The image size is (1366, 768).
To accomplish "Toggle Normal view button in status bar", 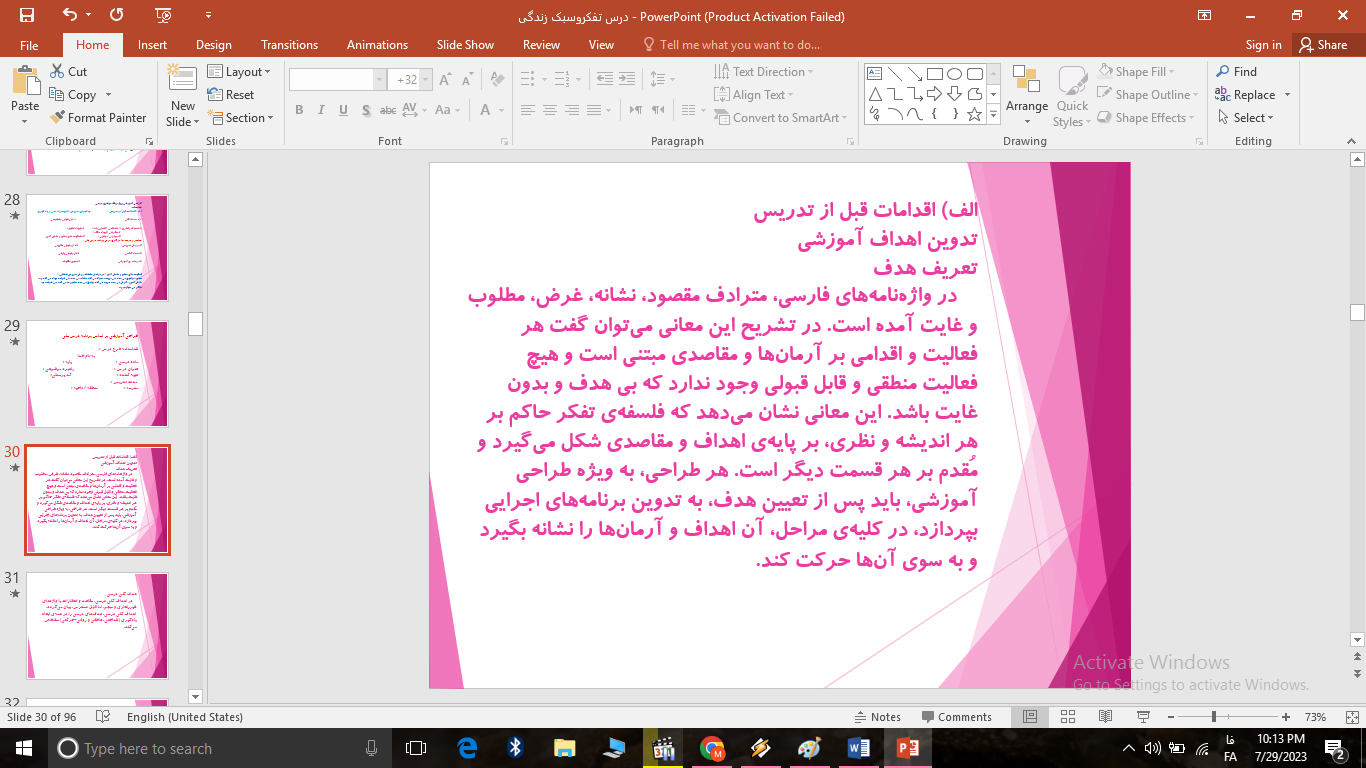I will tap(1030, 717).
